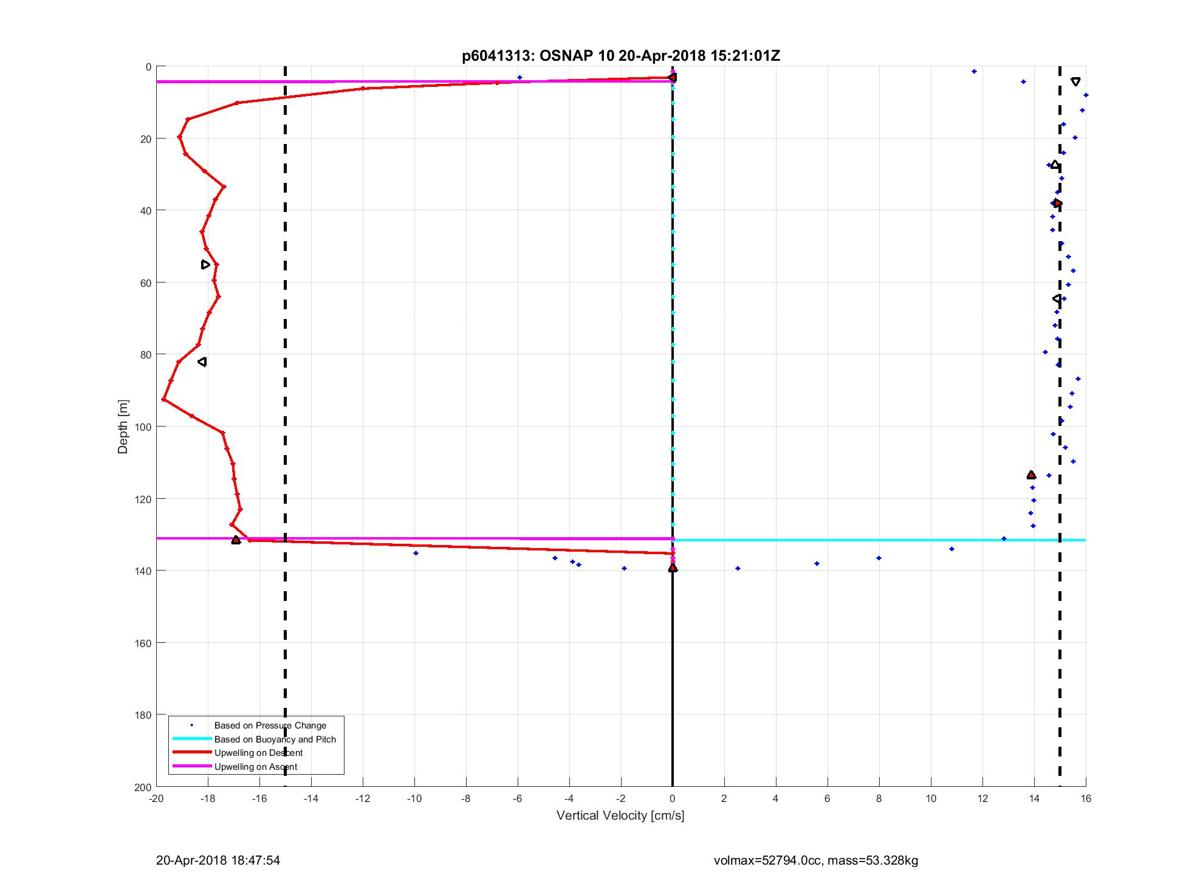Select the 'Vertical Velocity [cm/s]' x-axis label
Viewport: 1200px width, 885px height.
coord(620,816)
